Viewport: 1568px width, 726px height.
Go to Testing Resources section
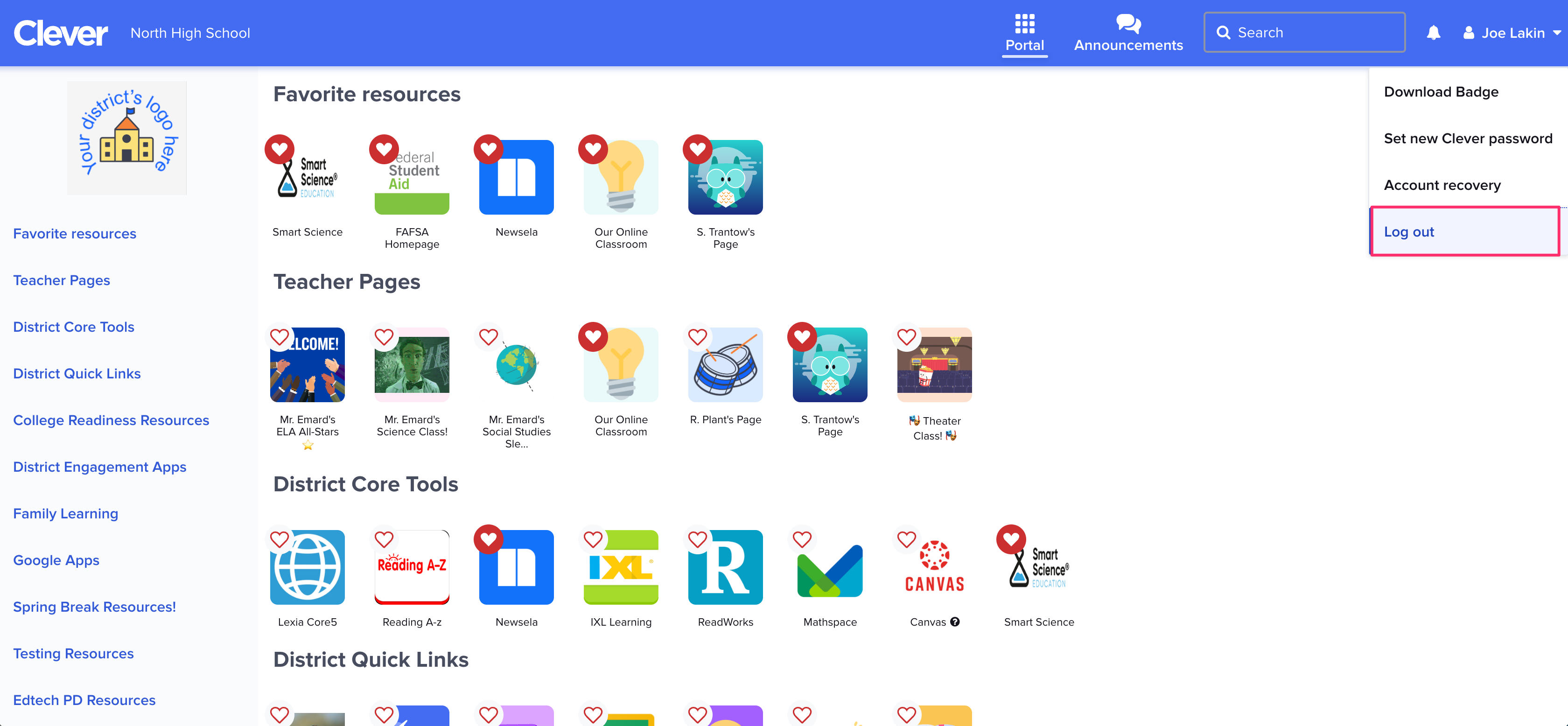(x=73, y=654)
